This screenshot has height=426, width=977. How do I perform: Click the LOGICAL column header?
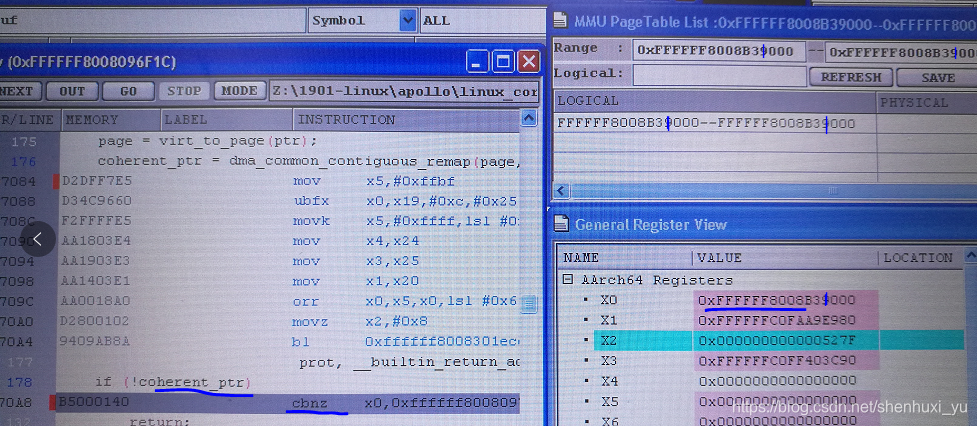coord(714,102)
